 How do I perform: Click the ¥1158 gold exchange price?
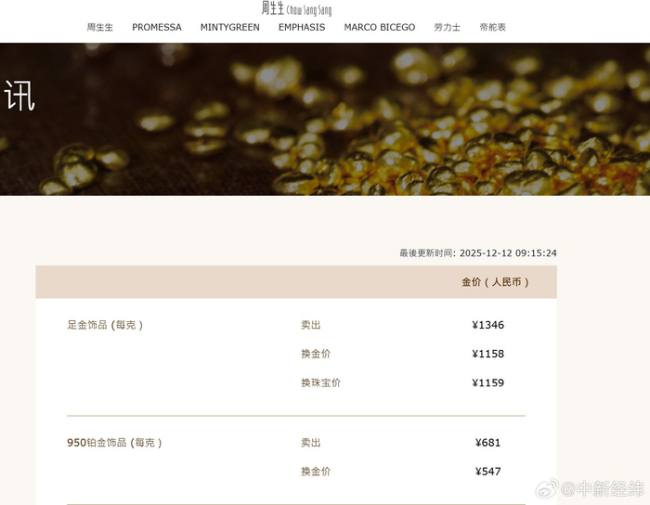point(488,354)
